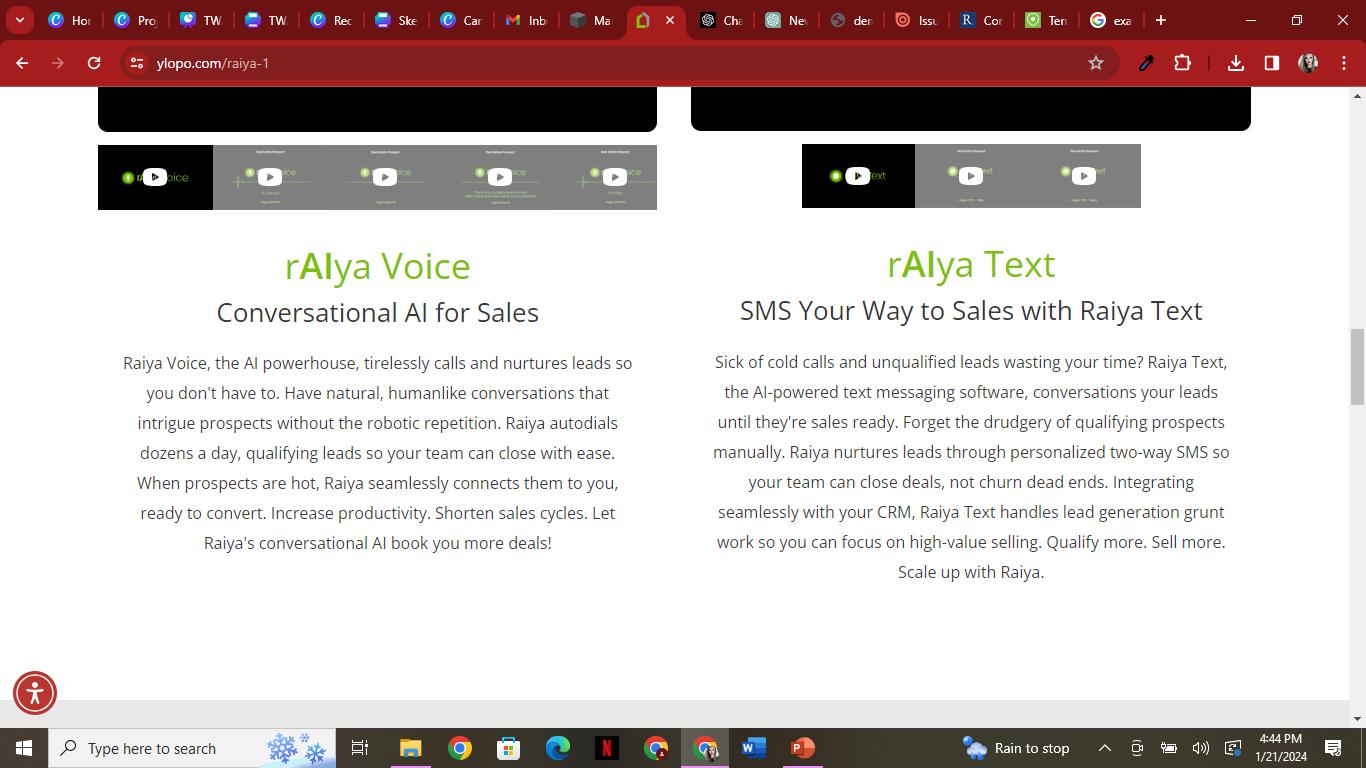1366x768 pixels.
Task: Play the first rAIya Text video thumbnail
Action: click(858, 176)
